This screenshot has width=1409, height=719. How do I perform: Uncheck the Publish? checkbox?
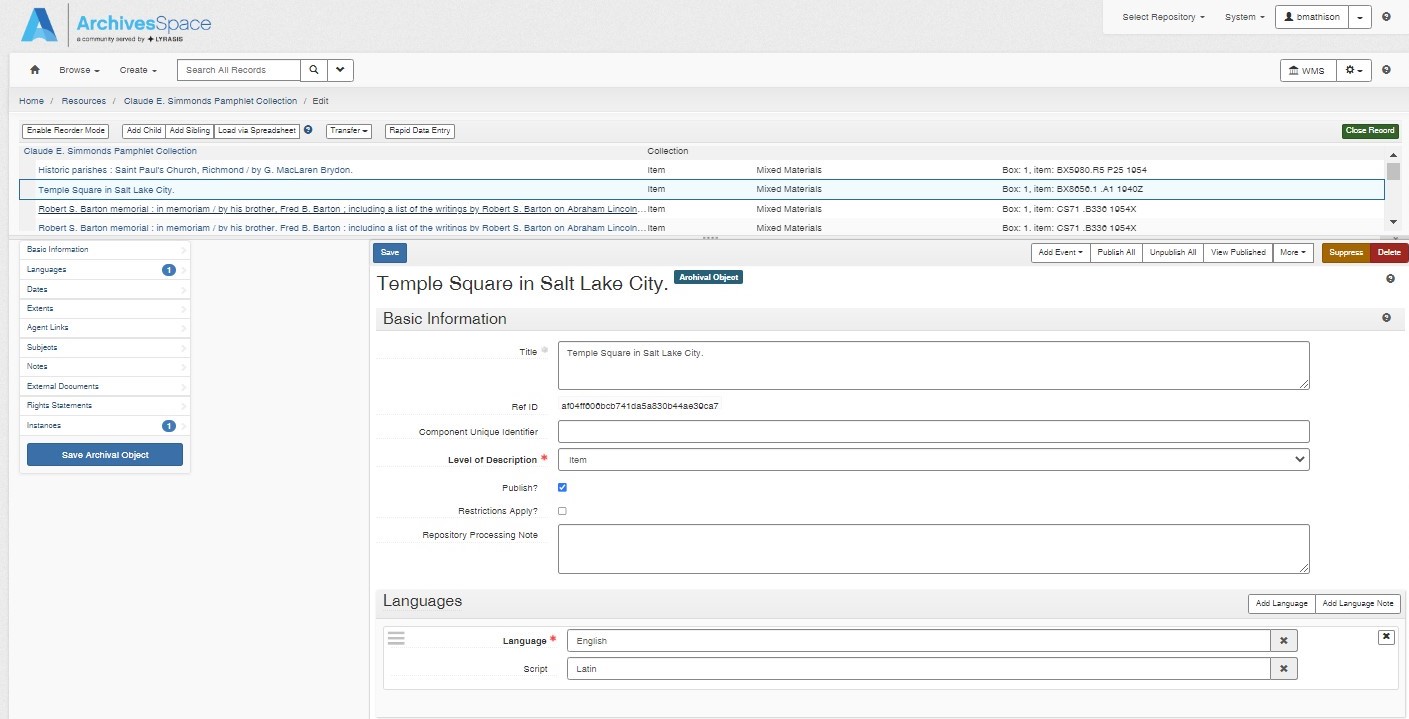[562, 487]
